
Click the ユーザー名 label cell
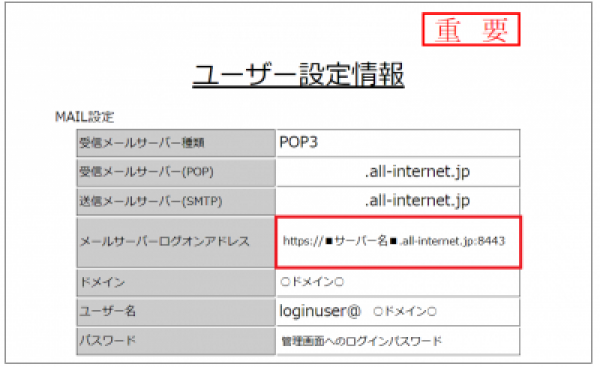click(x=176, y=312)
